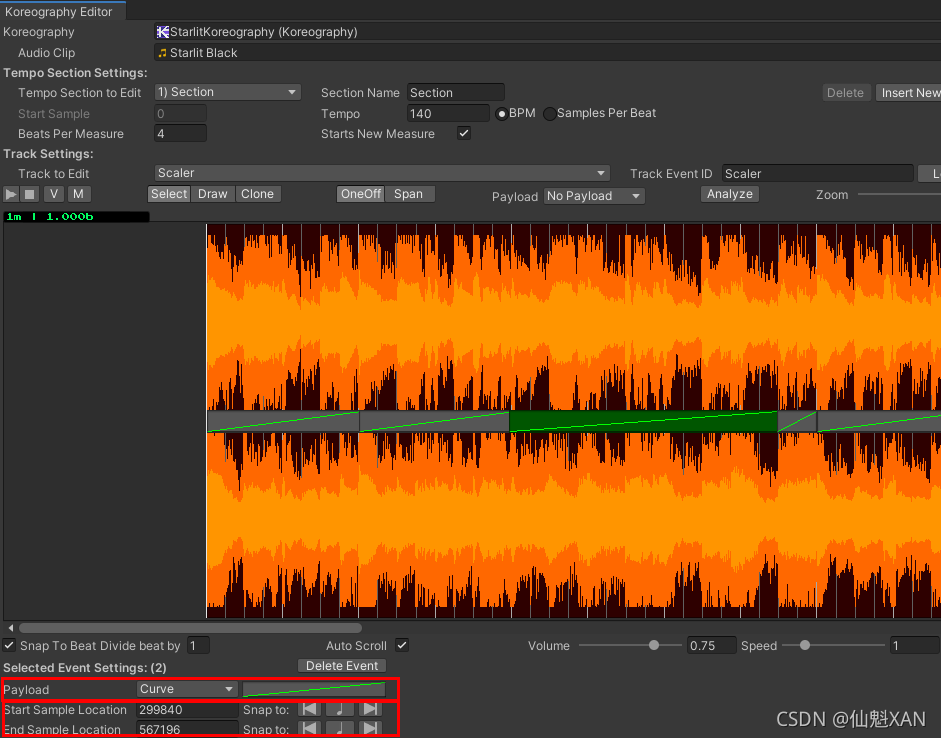Open the Curve payload type dropdown
This screenshot has width=941, height=738.
pyautogui.click(x=187, y=689)
